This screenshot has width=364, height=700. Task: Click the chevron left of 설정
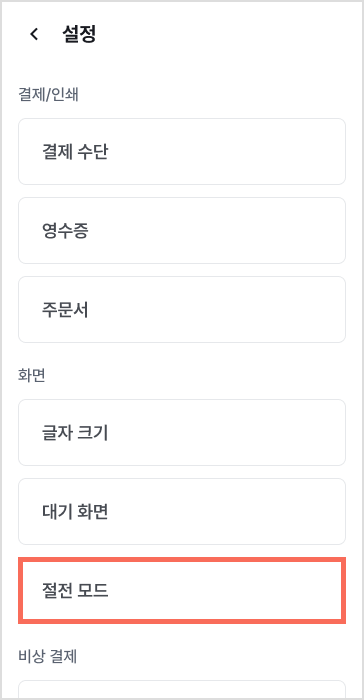click(34, 34)
